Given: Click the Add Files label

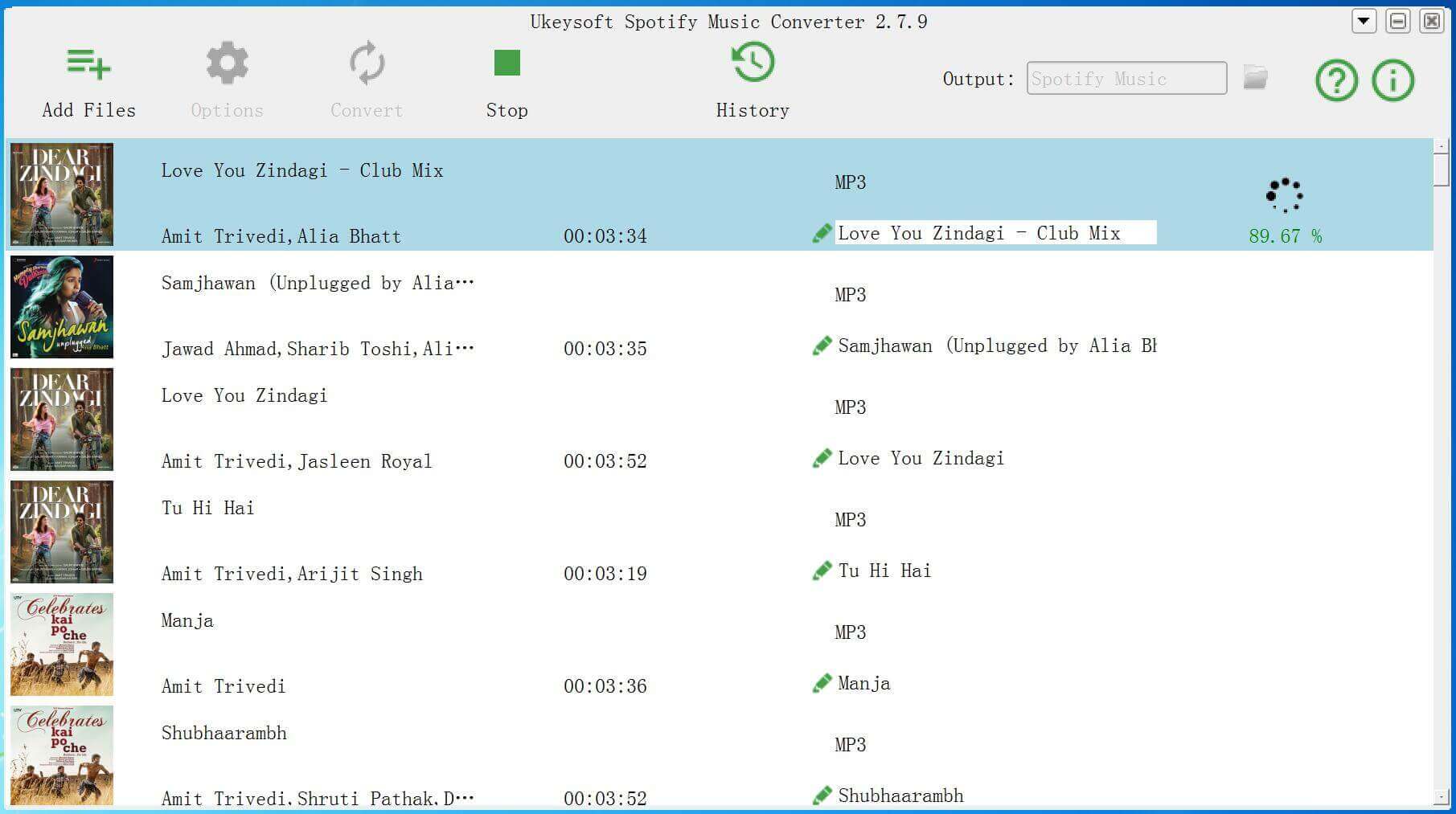Looking at the screenshot, I should (88, 110).
